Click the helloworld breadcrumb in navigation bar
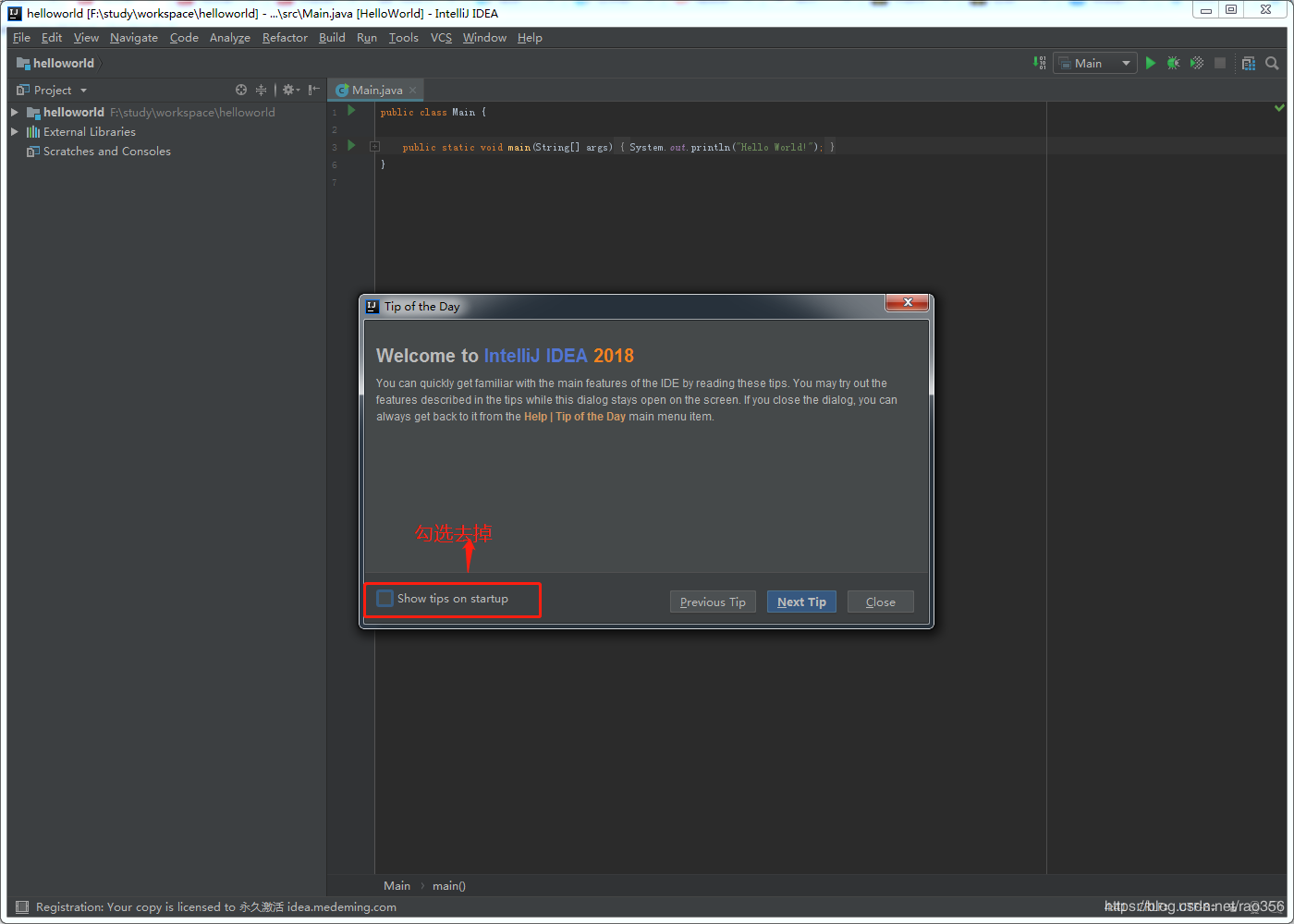The height and width of the screenshot is (924, 1294). 55,63
